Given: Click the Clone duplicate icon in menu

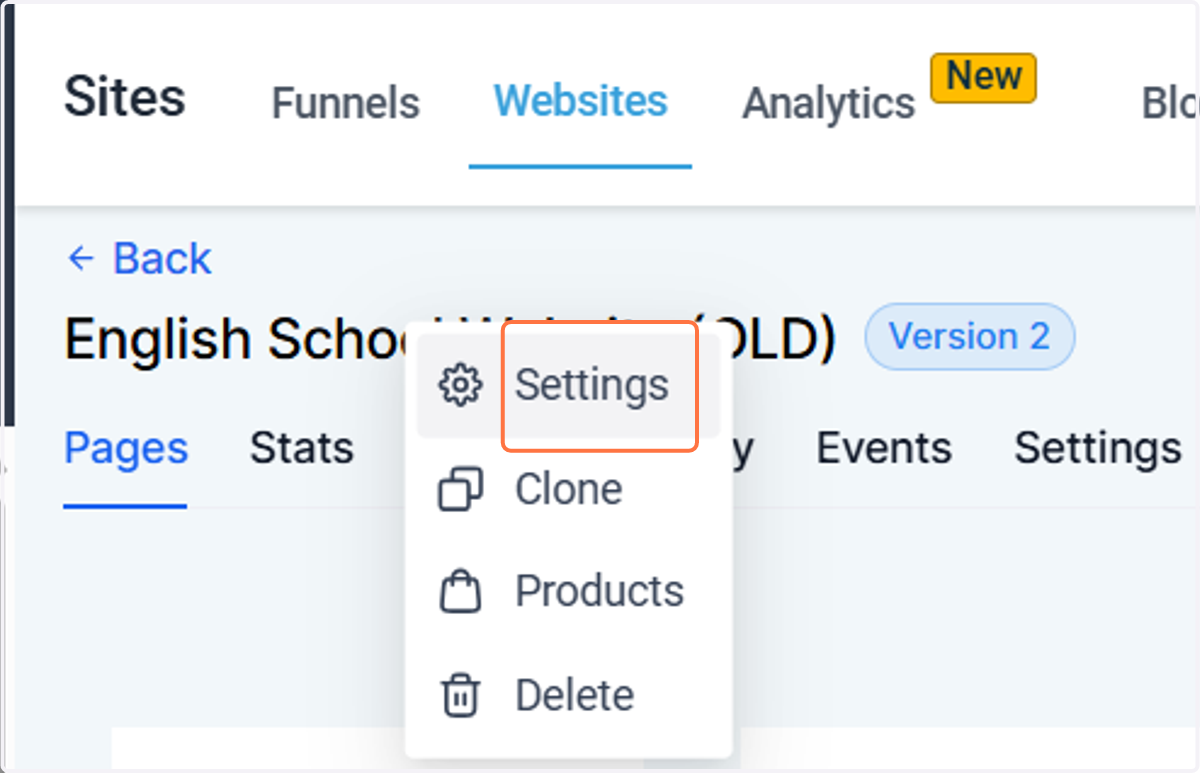Looking at the screenshot, I should pos(460,490).
